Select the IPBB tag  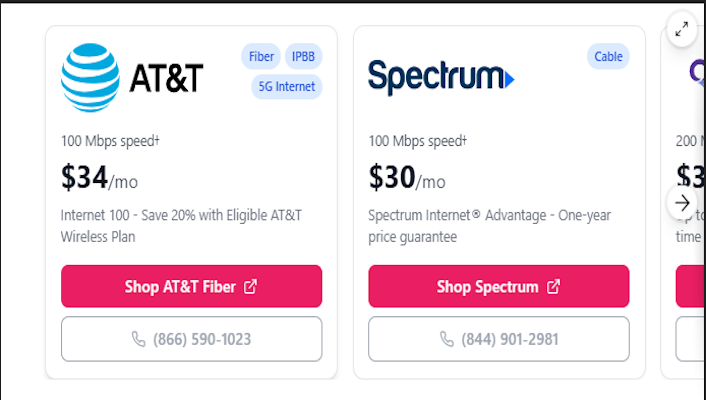(304, 56)
